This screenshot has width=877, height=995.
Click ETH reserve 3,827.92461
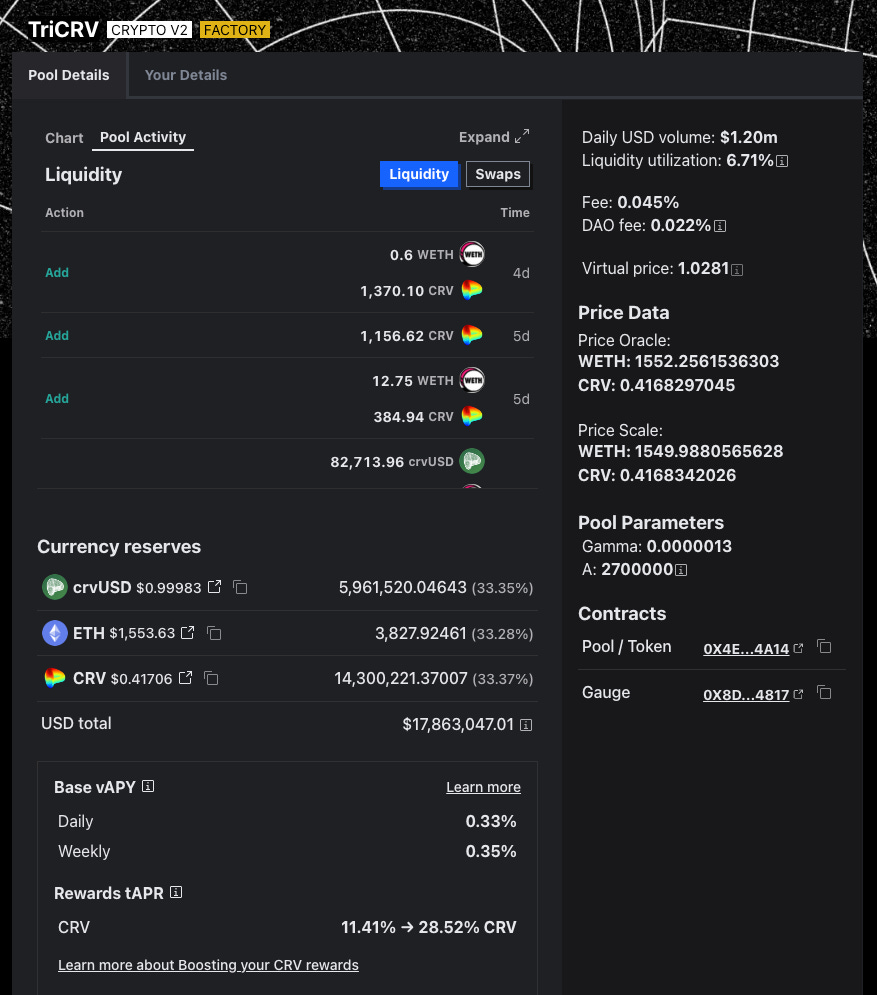[x=421, y=633]
